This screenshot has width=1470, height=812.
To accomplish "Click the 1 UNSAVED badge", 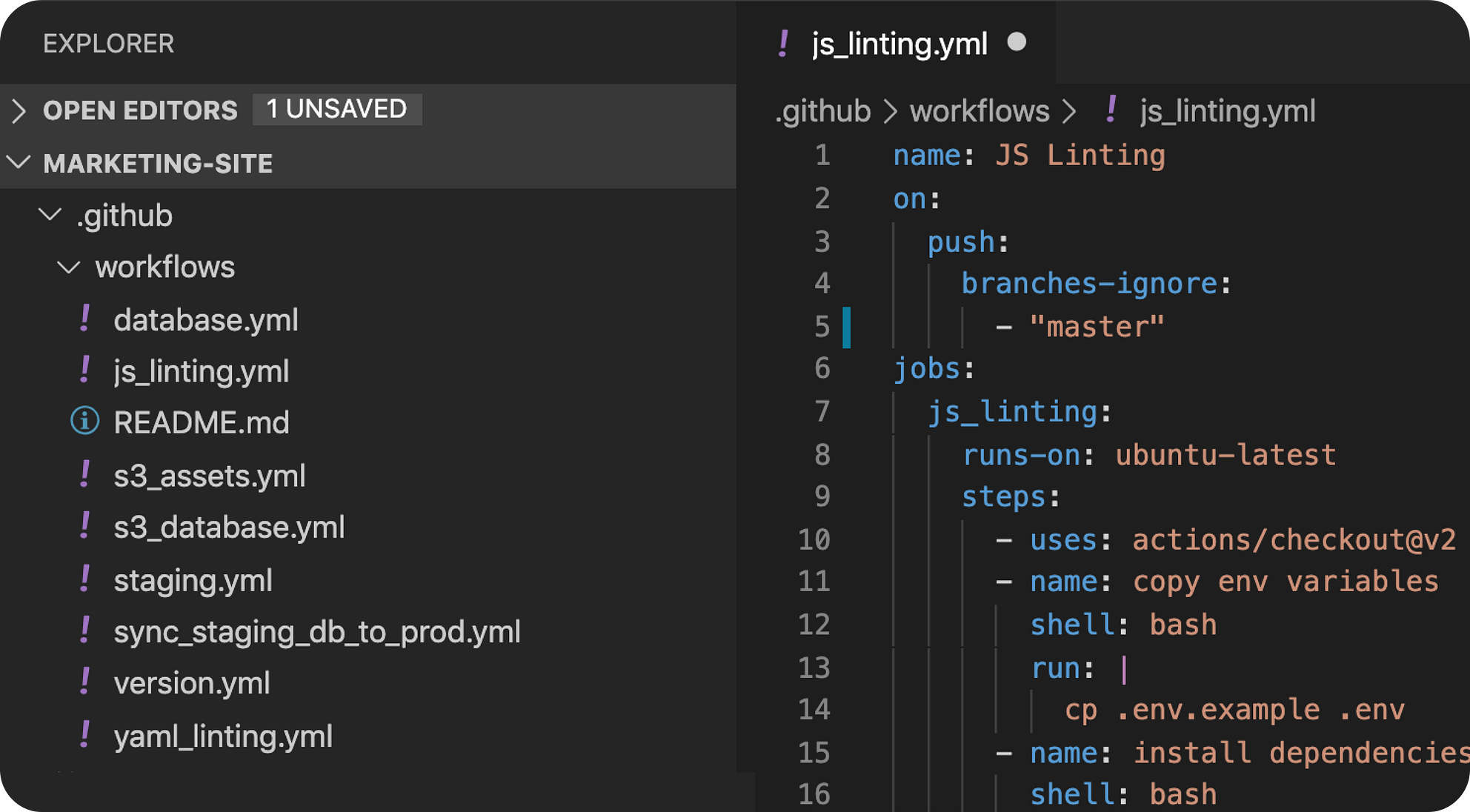I will pos(336,110).
